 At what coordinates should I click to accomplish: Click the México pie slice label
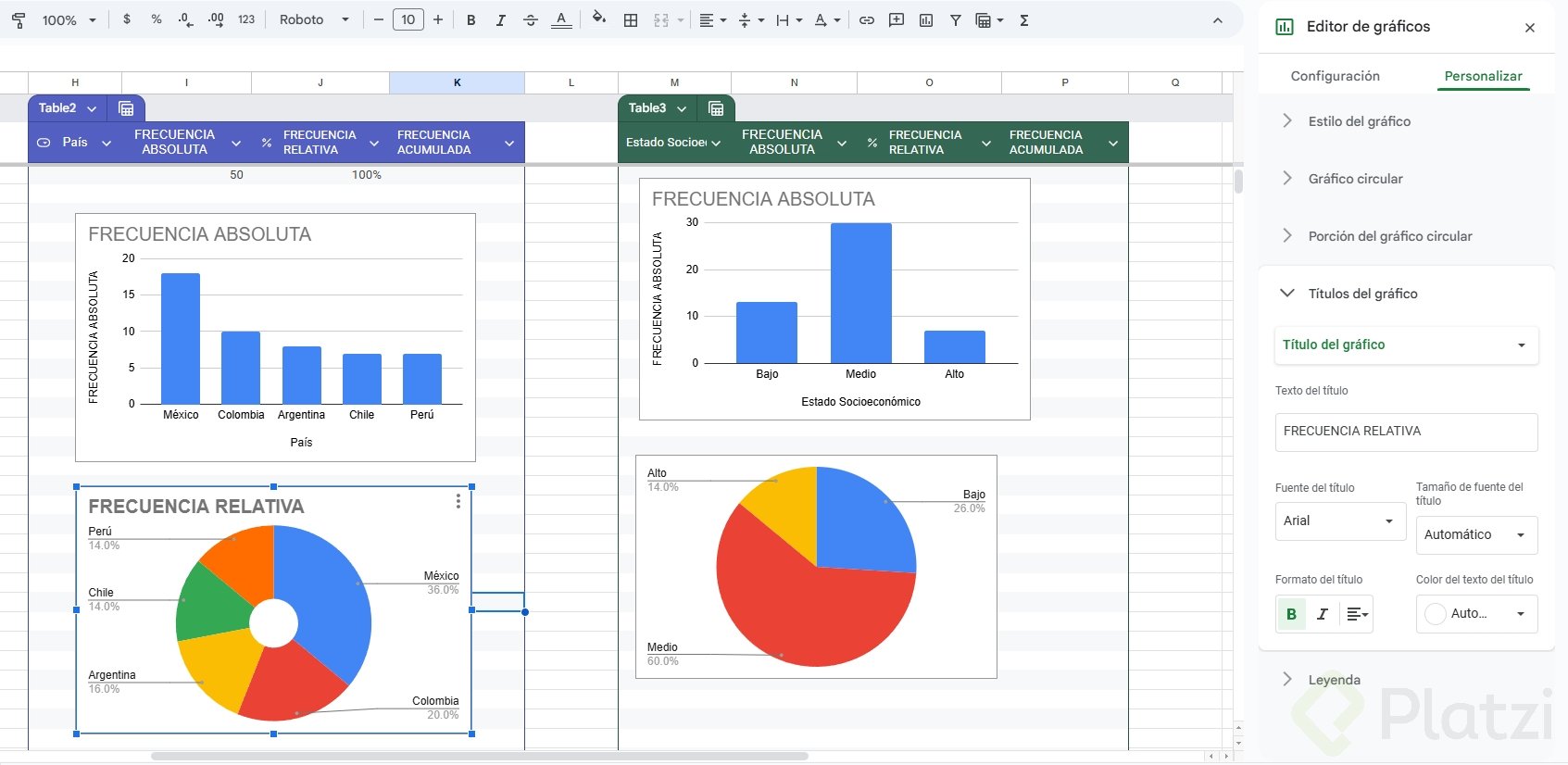tap(442, 576)
